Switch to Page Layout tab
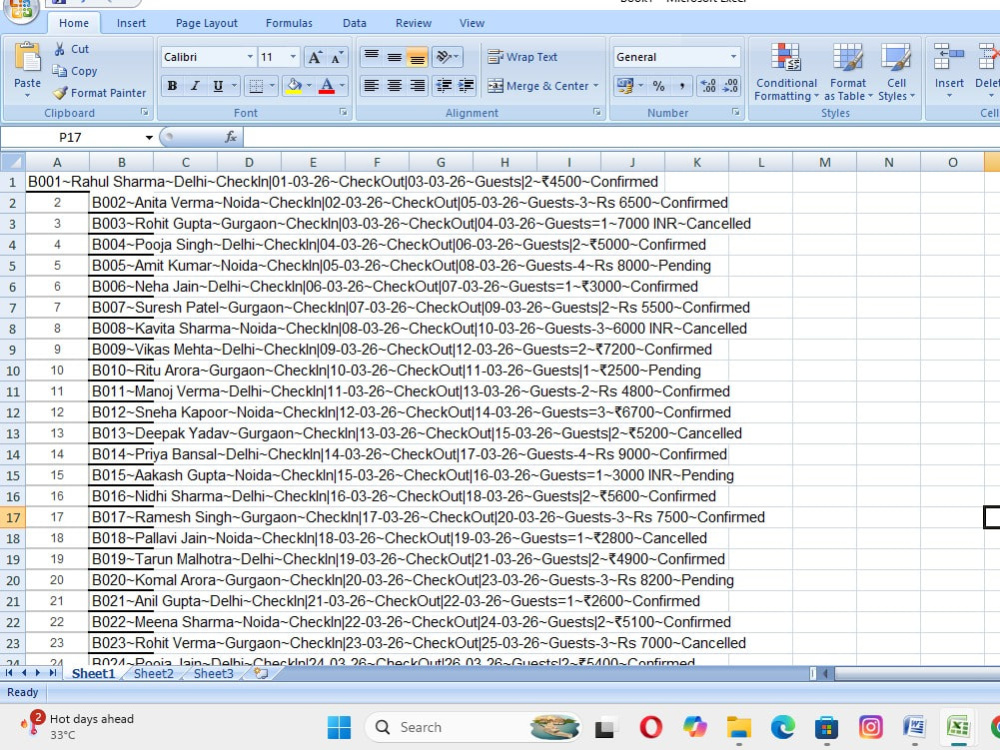Screen dimensions: 1000x750 click(207, 23)
